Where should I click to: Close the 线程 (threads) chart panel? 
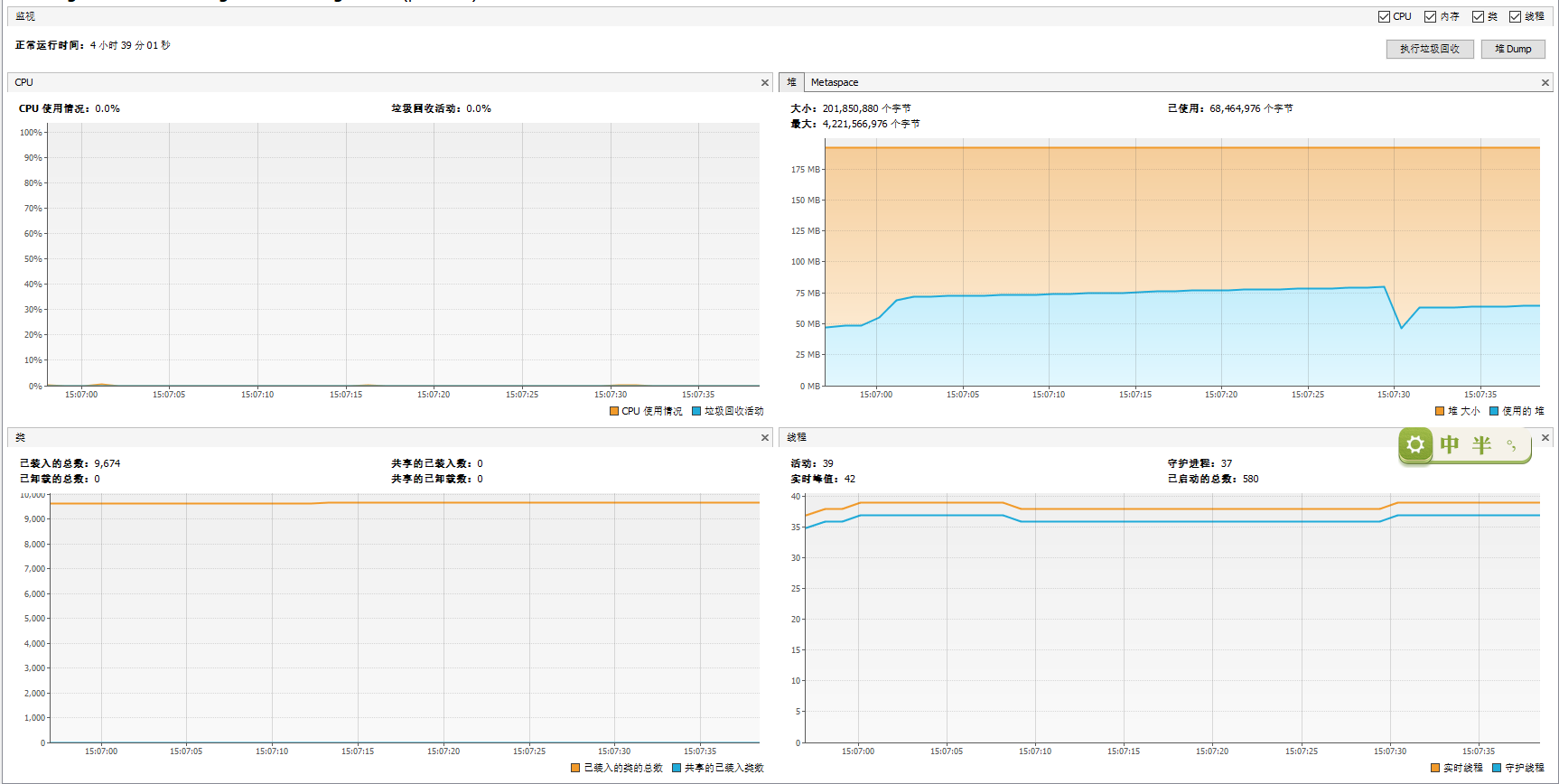point(1545,437)
